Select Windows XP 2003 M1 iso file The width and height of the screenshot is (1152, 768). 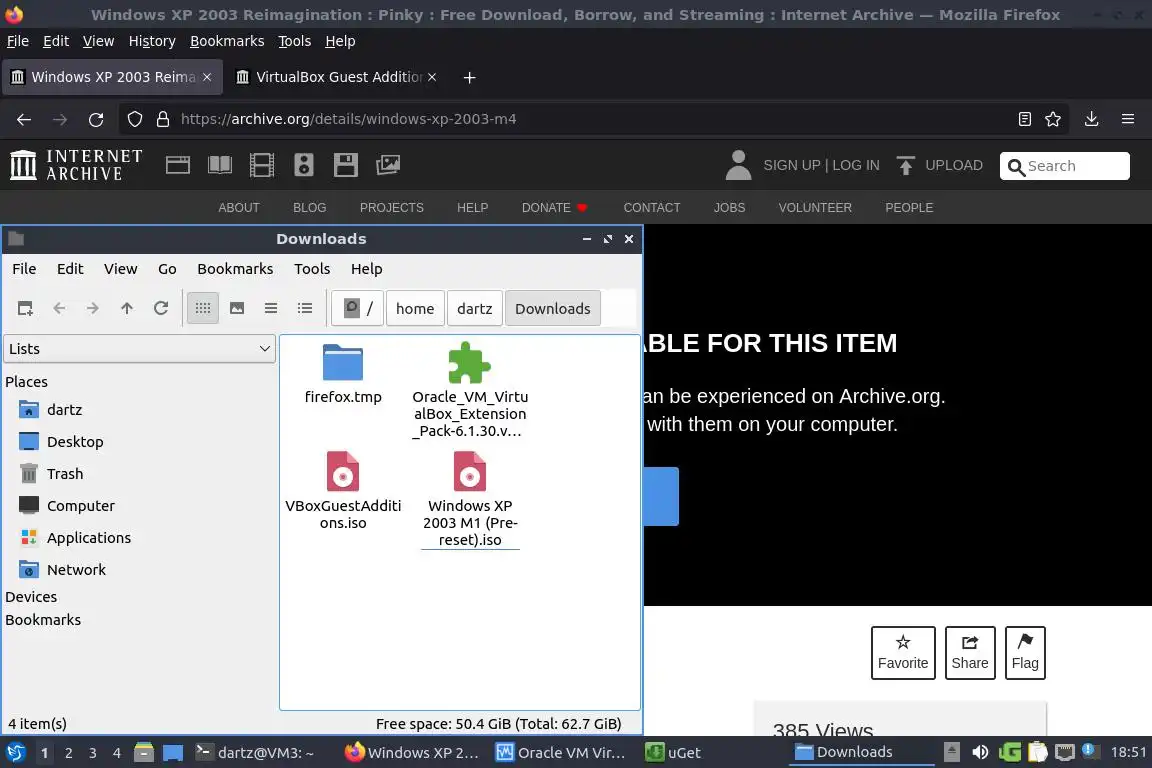click(470, 499)
